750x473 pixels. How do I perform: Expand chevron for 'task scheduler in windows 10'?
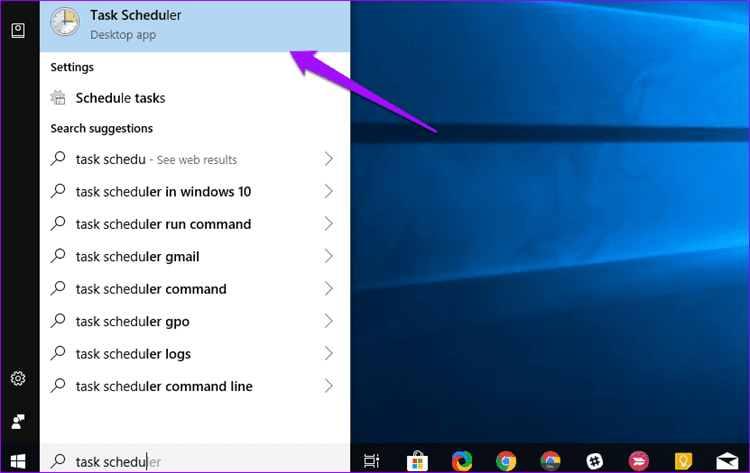point(329,191)
